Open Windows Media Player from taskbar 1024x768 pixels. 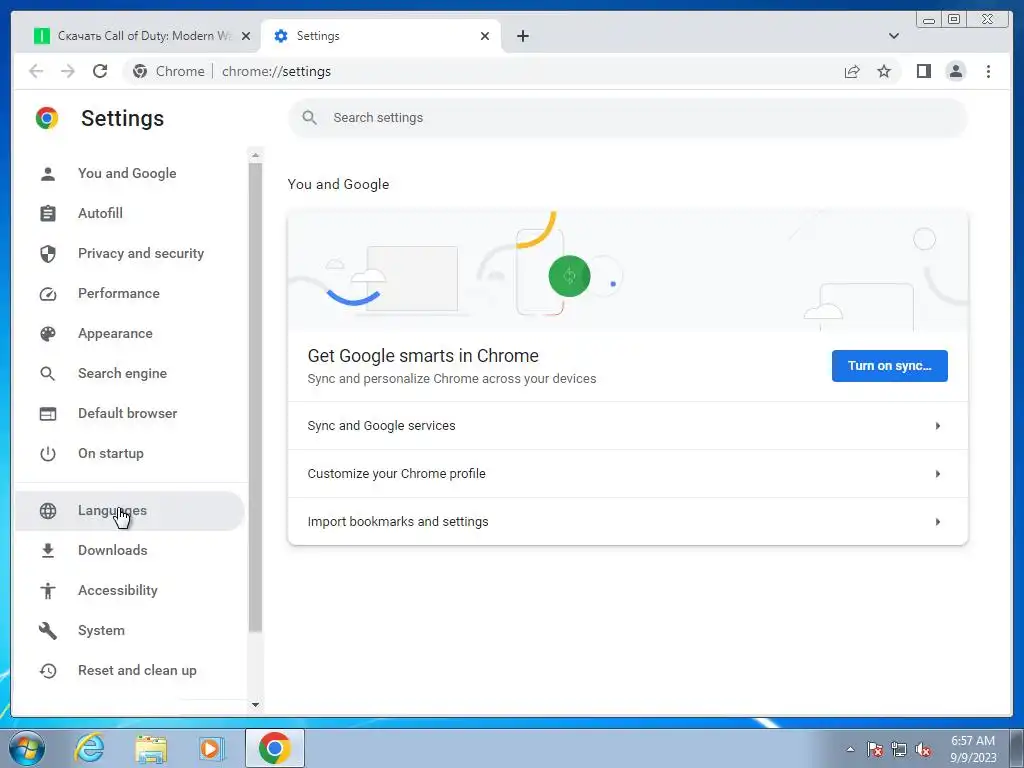coord(211,748)
